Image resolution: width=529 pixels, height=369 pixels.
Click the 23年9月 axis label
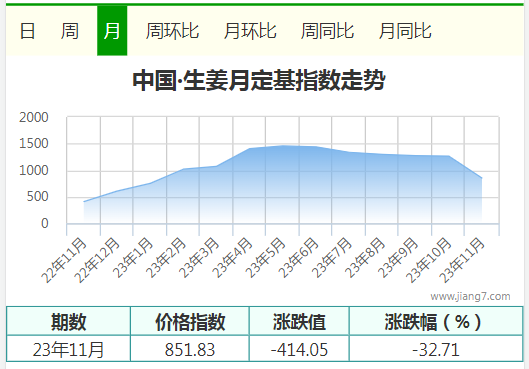(x=397, y=257)
